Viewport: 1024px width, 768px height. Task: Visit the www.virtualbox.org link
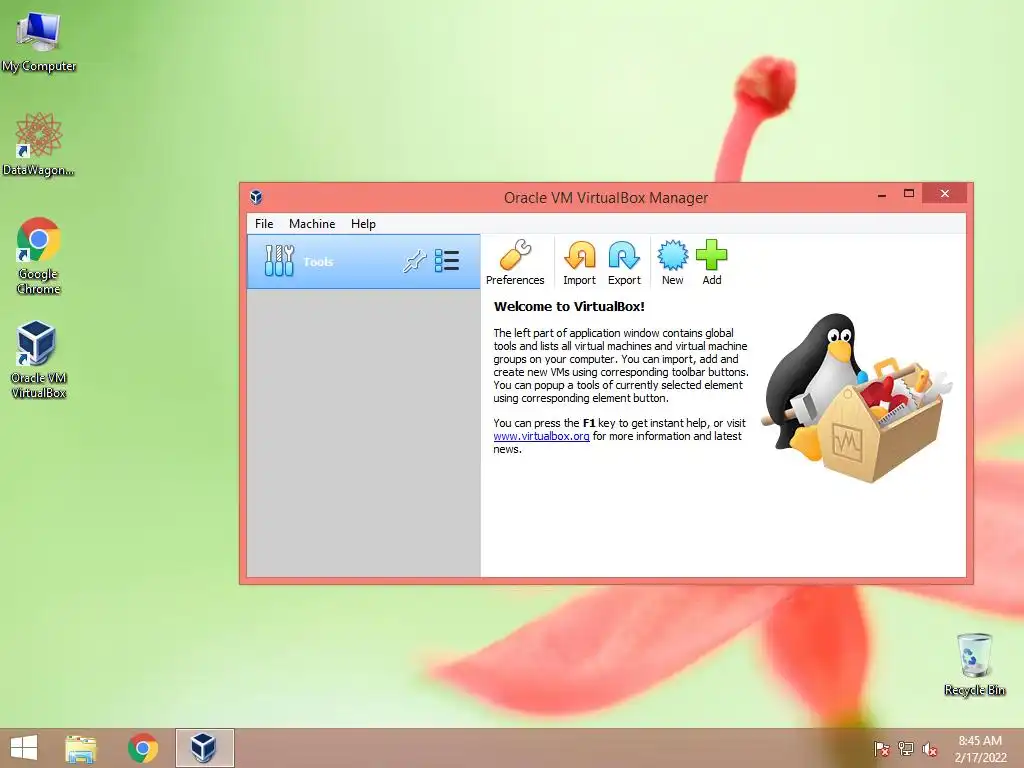pyautogui.click(x=541, y=436)
